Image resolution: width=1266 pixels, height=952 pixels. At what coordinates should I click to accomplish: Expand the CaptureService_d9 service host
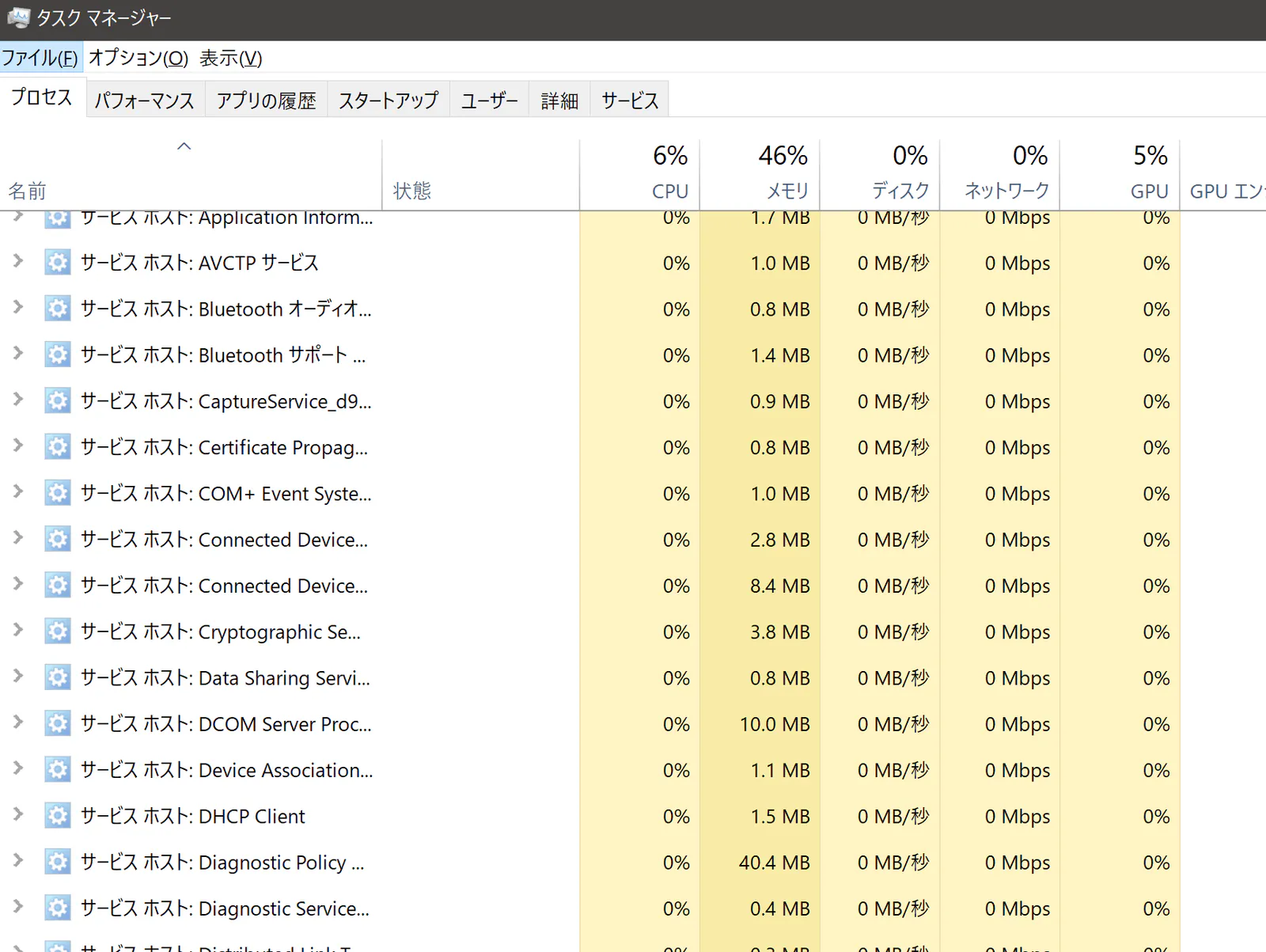[x=17, y=399]
